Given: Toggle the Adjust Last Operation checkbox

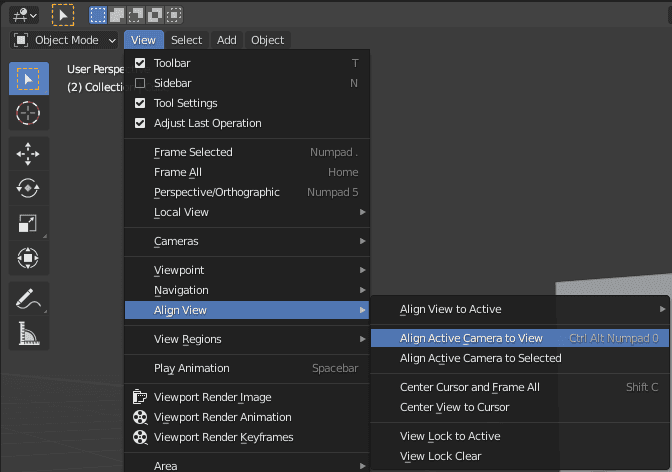Looking at the screenshot, I should tap(140, 123).
